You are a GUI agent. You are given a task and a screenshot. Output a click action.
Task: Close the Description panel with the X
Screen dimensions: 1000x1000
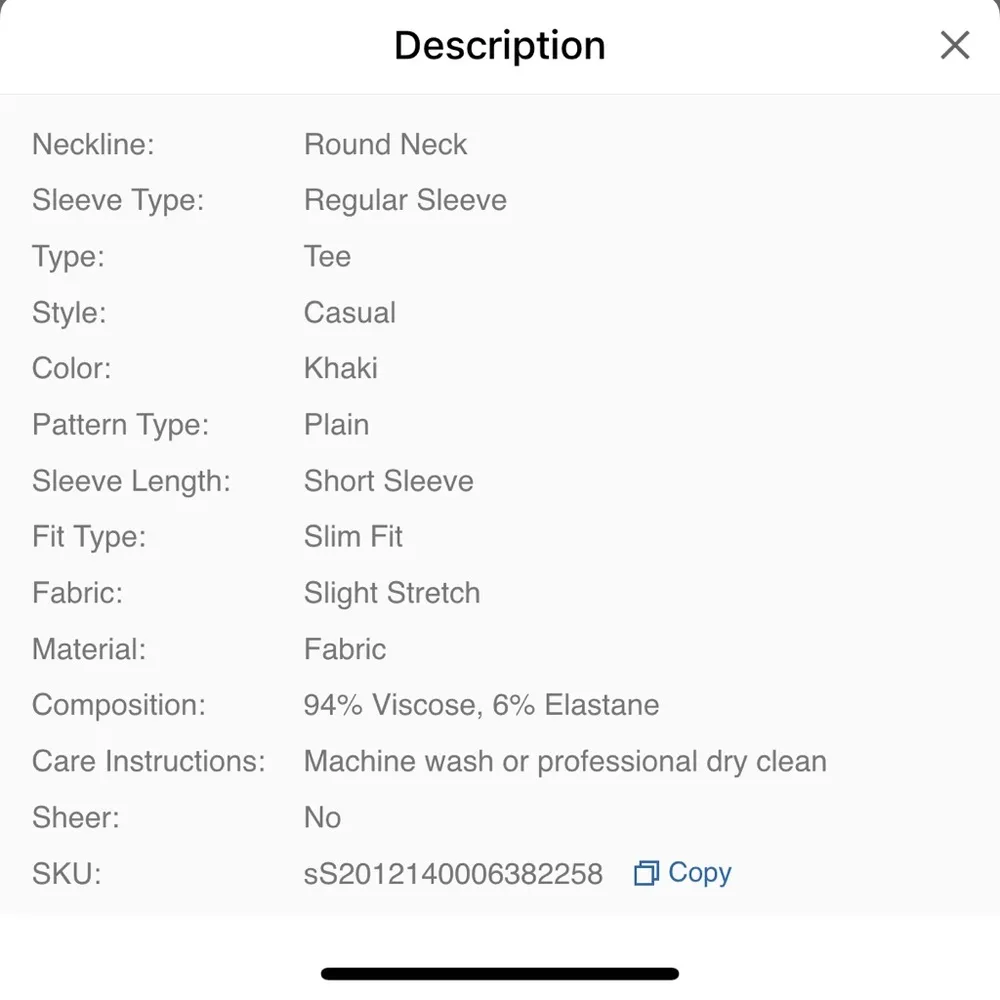pos(954,45)
